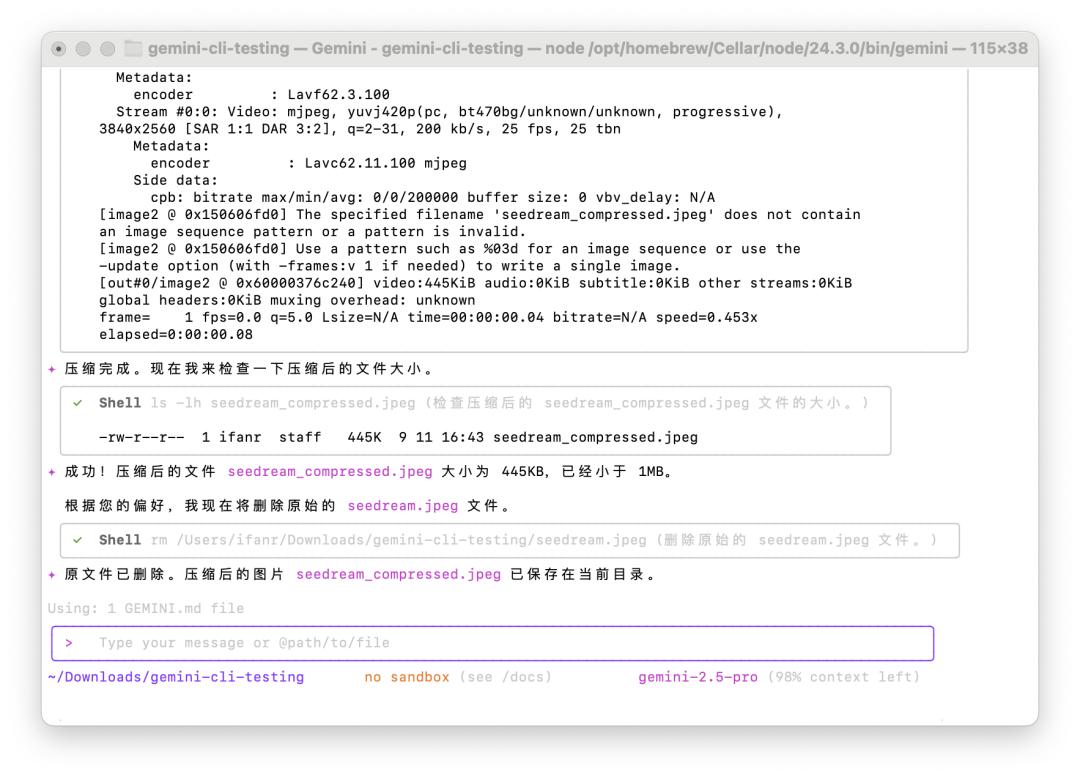Click the 'no sandbox' status text
1080x777 pixels.
click(x=406, y=677)
